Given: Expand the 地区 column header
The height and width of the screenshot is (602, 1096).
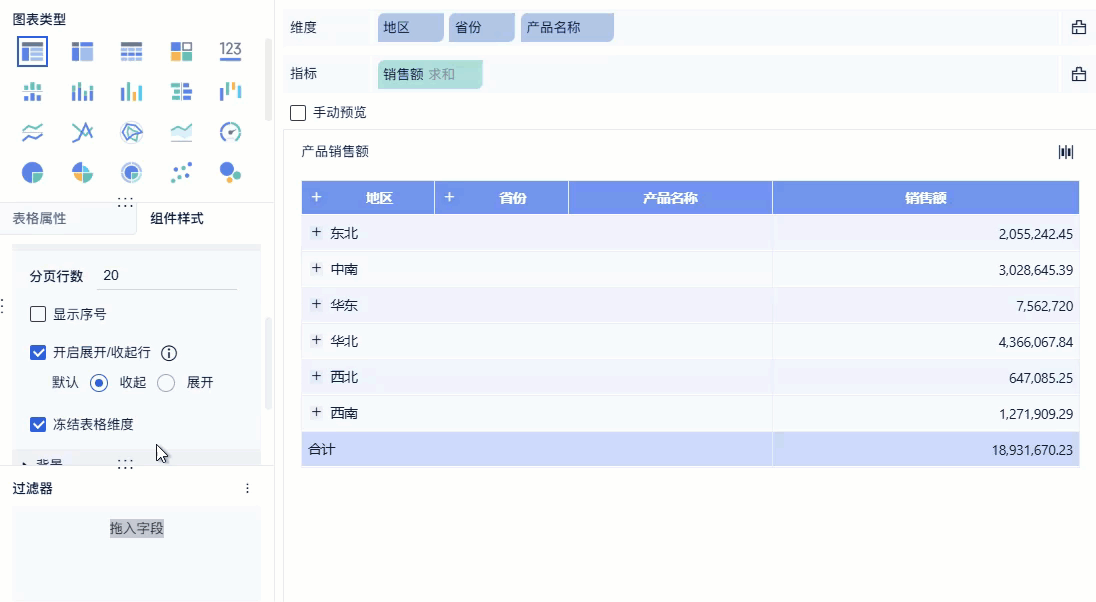Looking at the screenshot, I should (316, 197).
